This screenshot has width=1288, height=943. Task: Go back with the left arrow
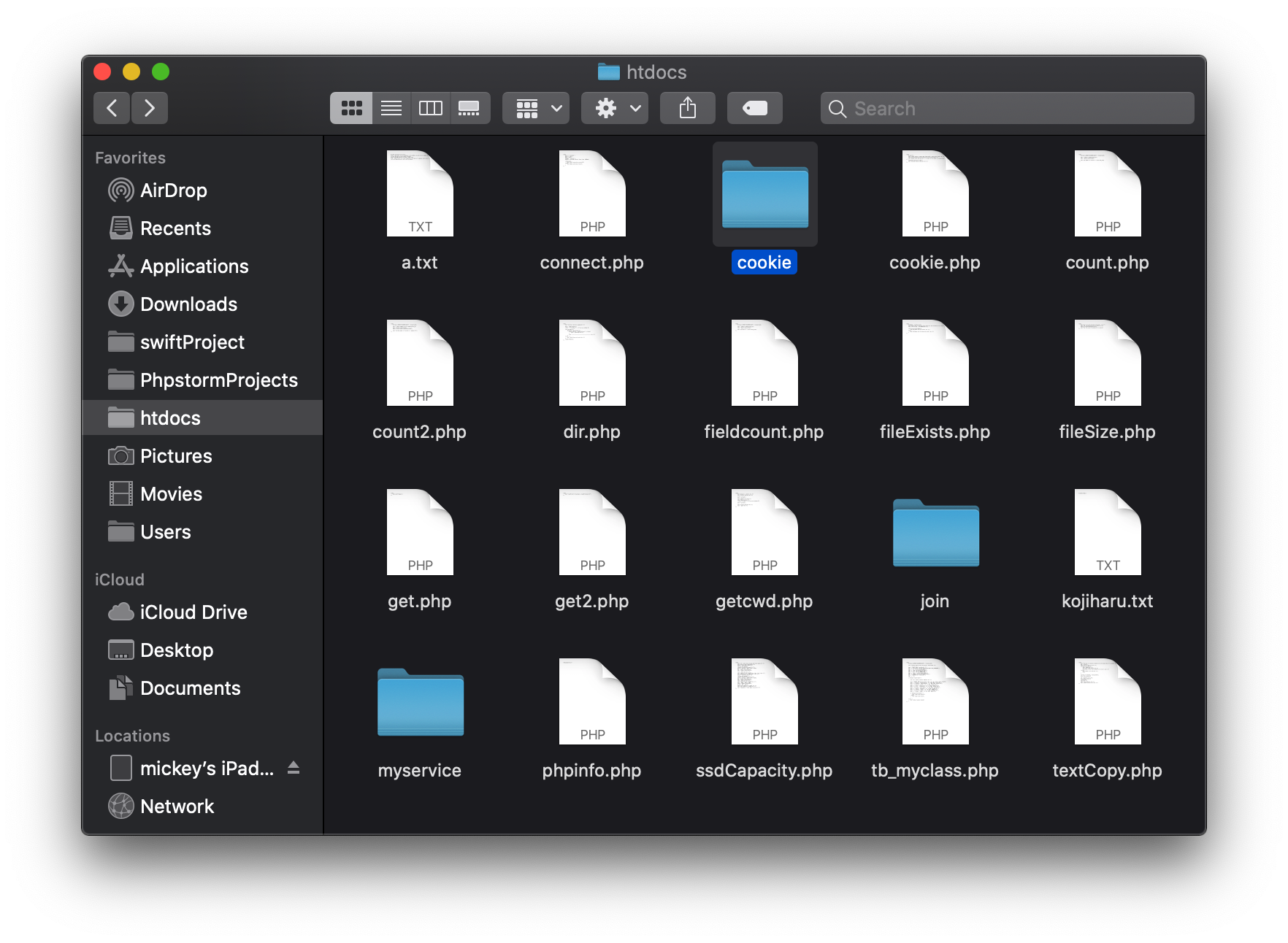(112, 108)
